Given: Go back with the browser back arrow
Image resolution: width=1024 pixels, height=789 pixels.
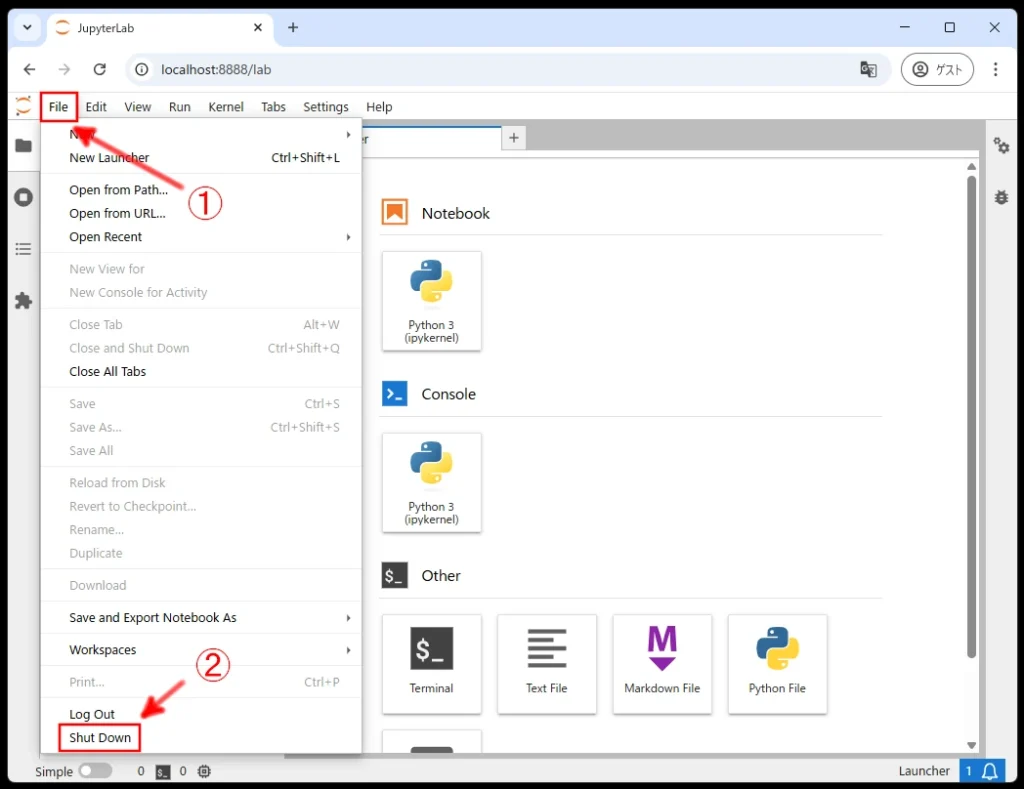Looking at the screenshot, I should pyautogui.click(x=29, y=69).
